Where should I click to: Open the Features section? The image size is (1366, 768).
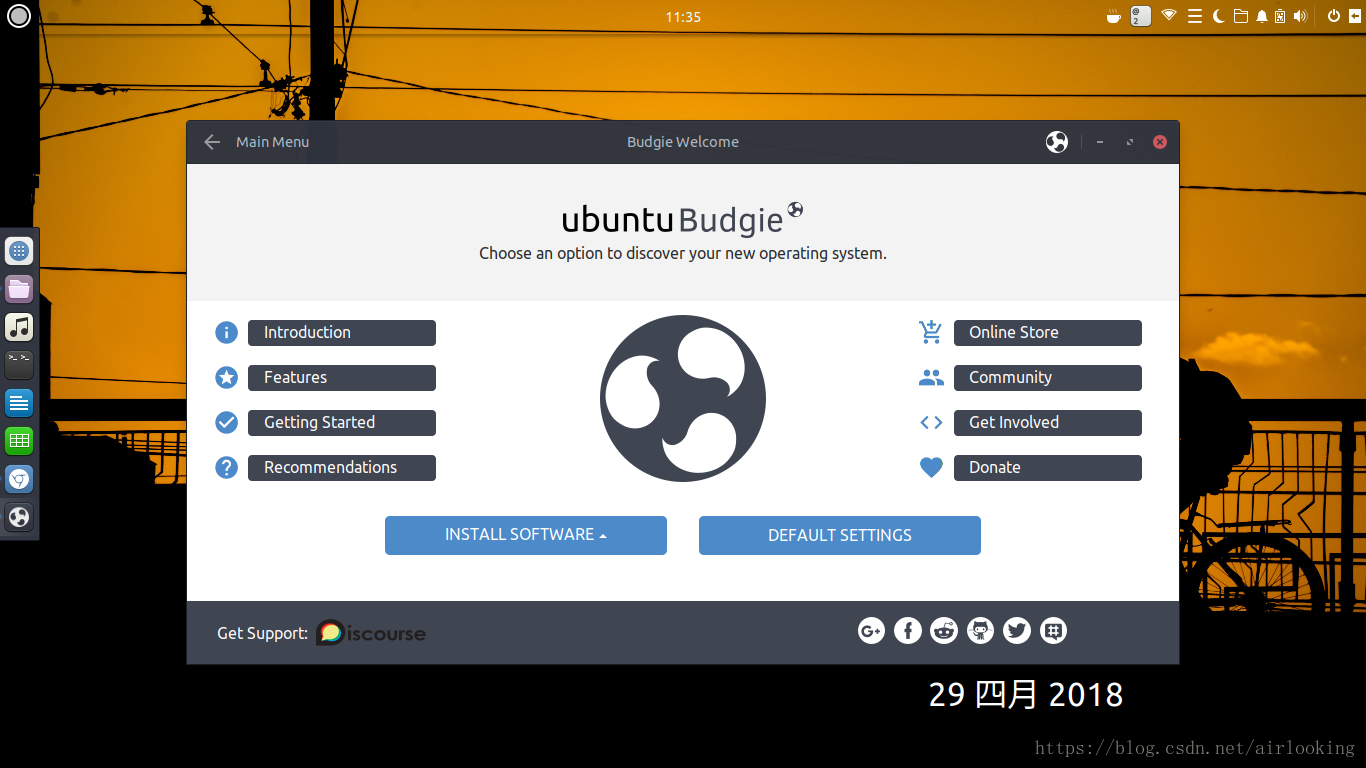click(342, 378)
